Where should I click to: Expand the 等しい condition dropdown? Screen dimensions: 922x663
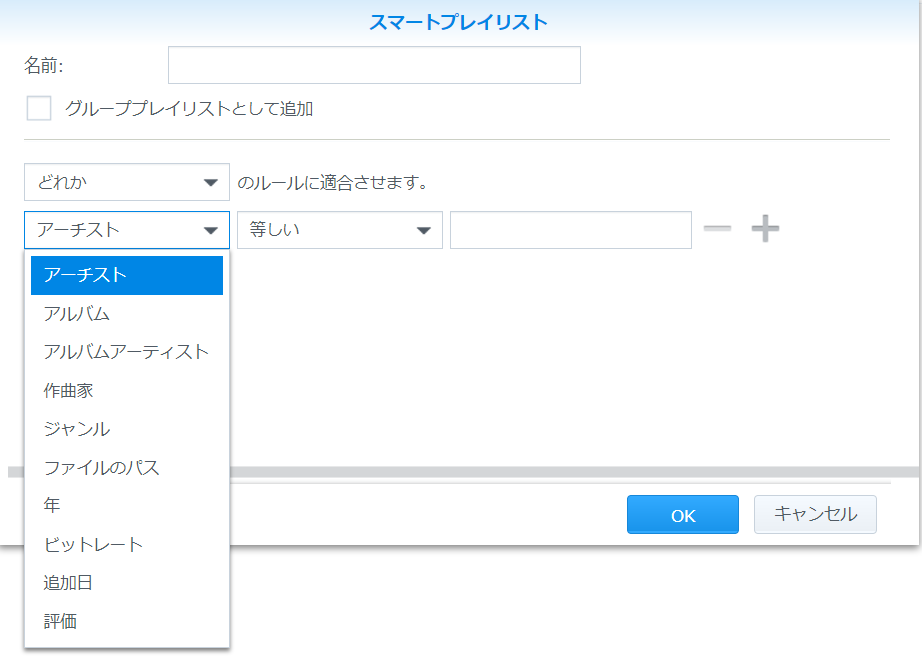click(x=339, y=230)
